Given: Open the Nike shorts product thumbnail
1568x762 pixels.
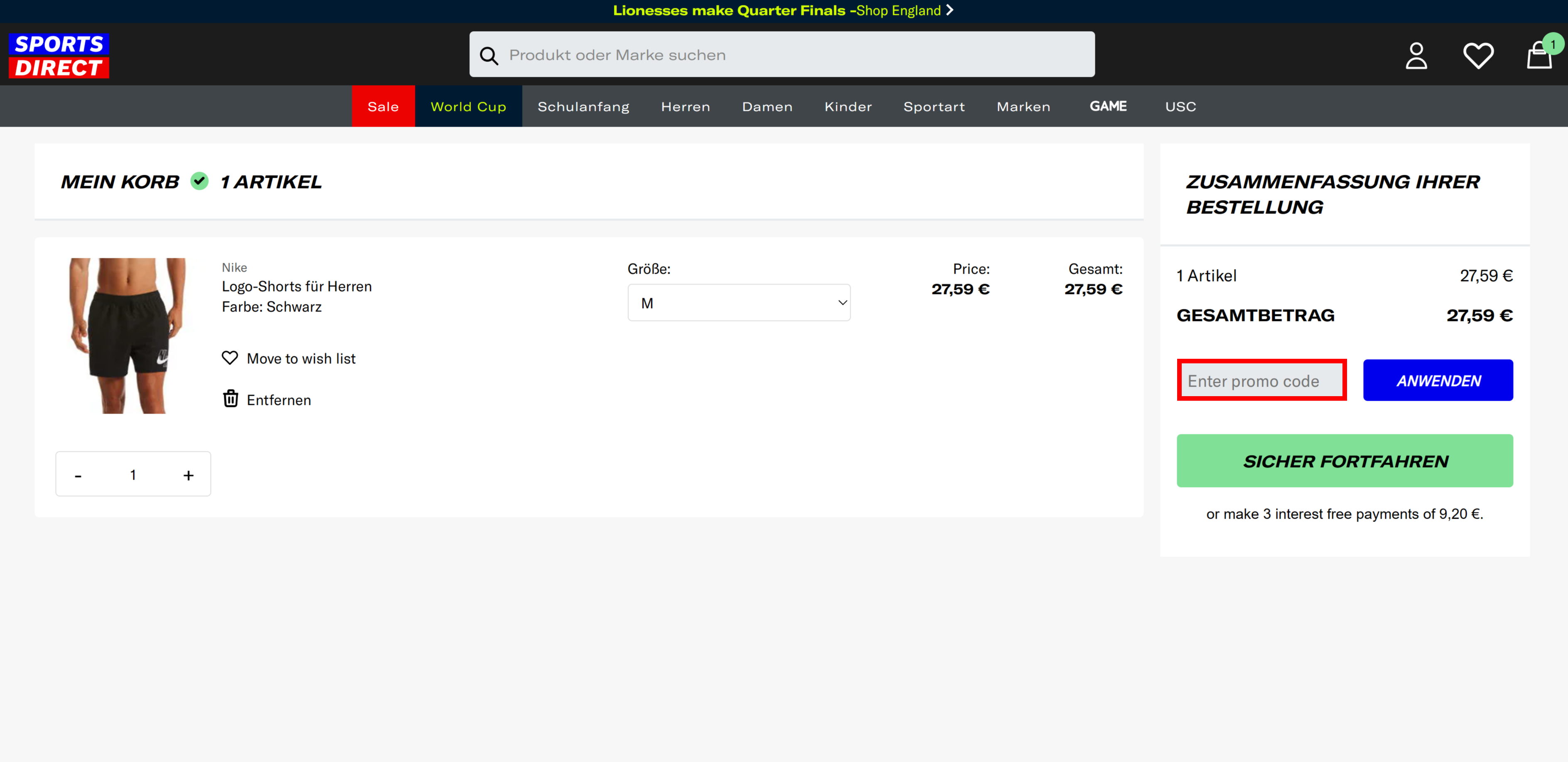Looking at the screenshot, I should click(x=127, y=336).
